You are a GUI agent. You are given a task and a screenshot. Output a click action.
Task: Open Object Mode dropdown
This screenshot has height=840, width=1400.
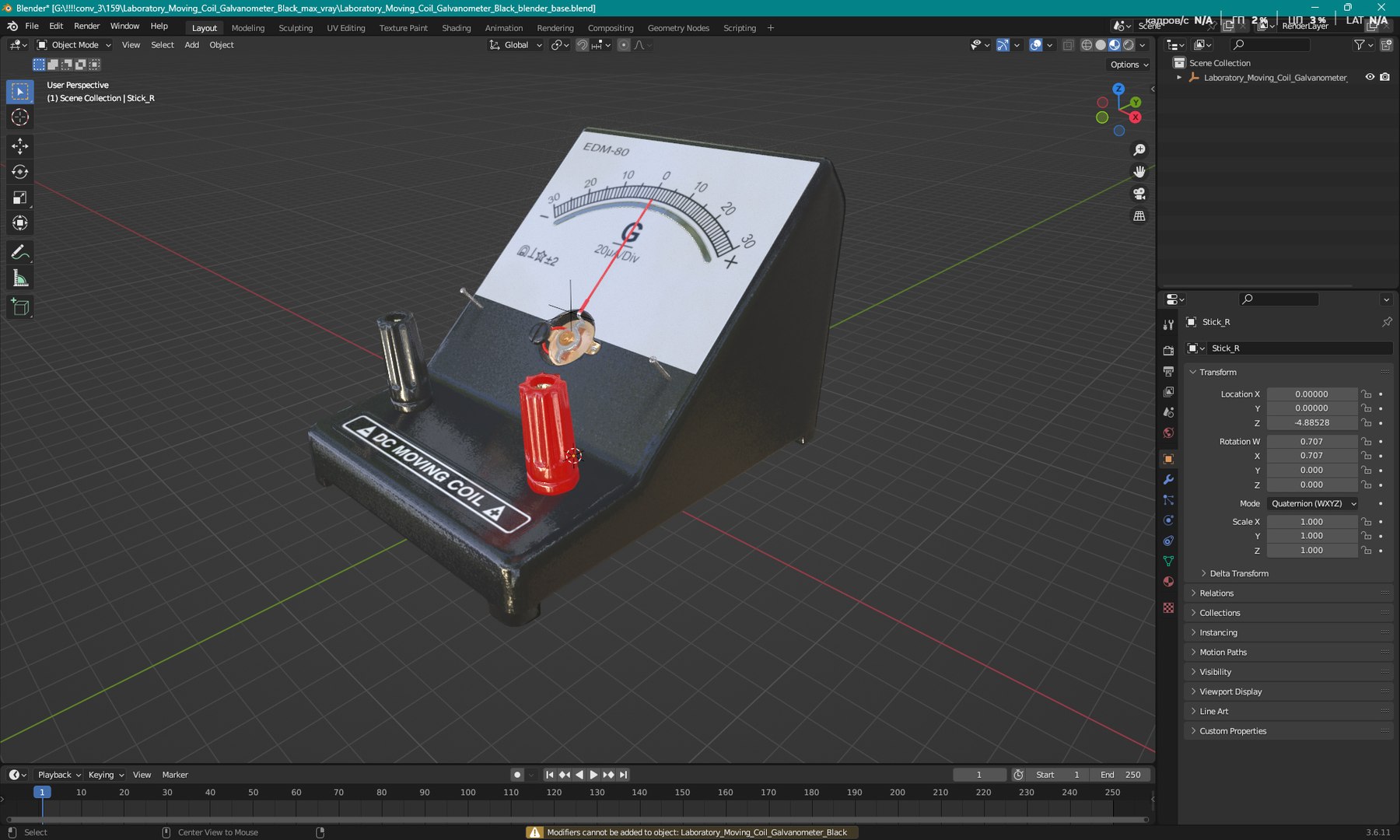[75, 45]
